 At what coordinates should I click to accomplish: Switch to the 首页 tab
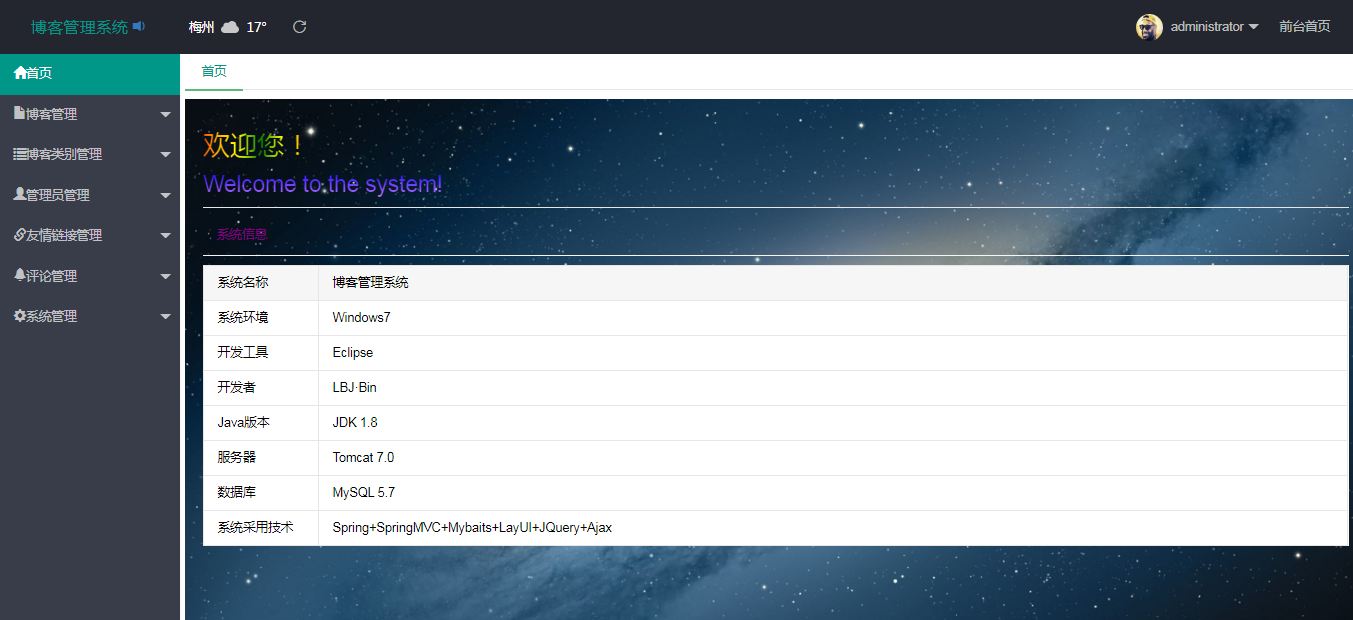(214, 71)
